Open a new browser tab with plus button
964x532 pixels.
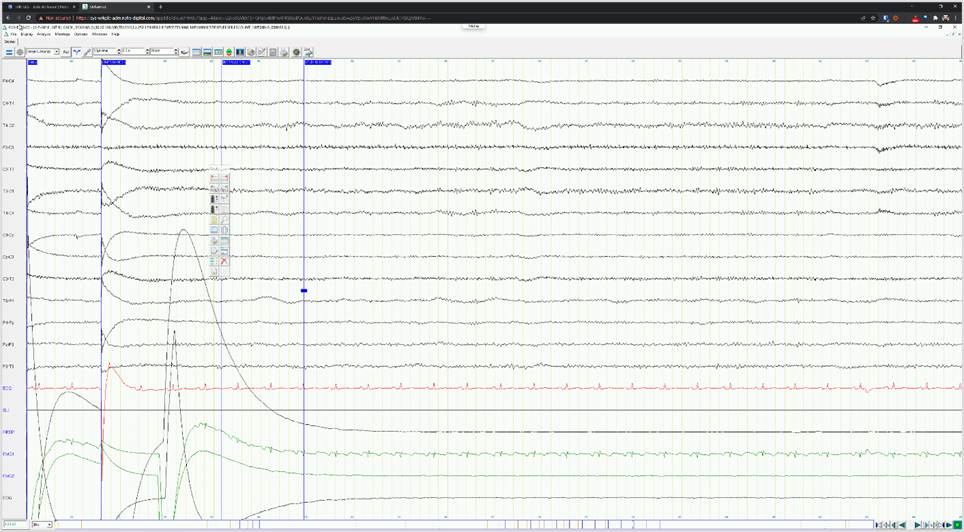point(160,6)
